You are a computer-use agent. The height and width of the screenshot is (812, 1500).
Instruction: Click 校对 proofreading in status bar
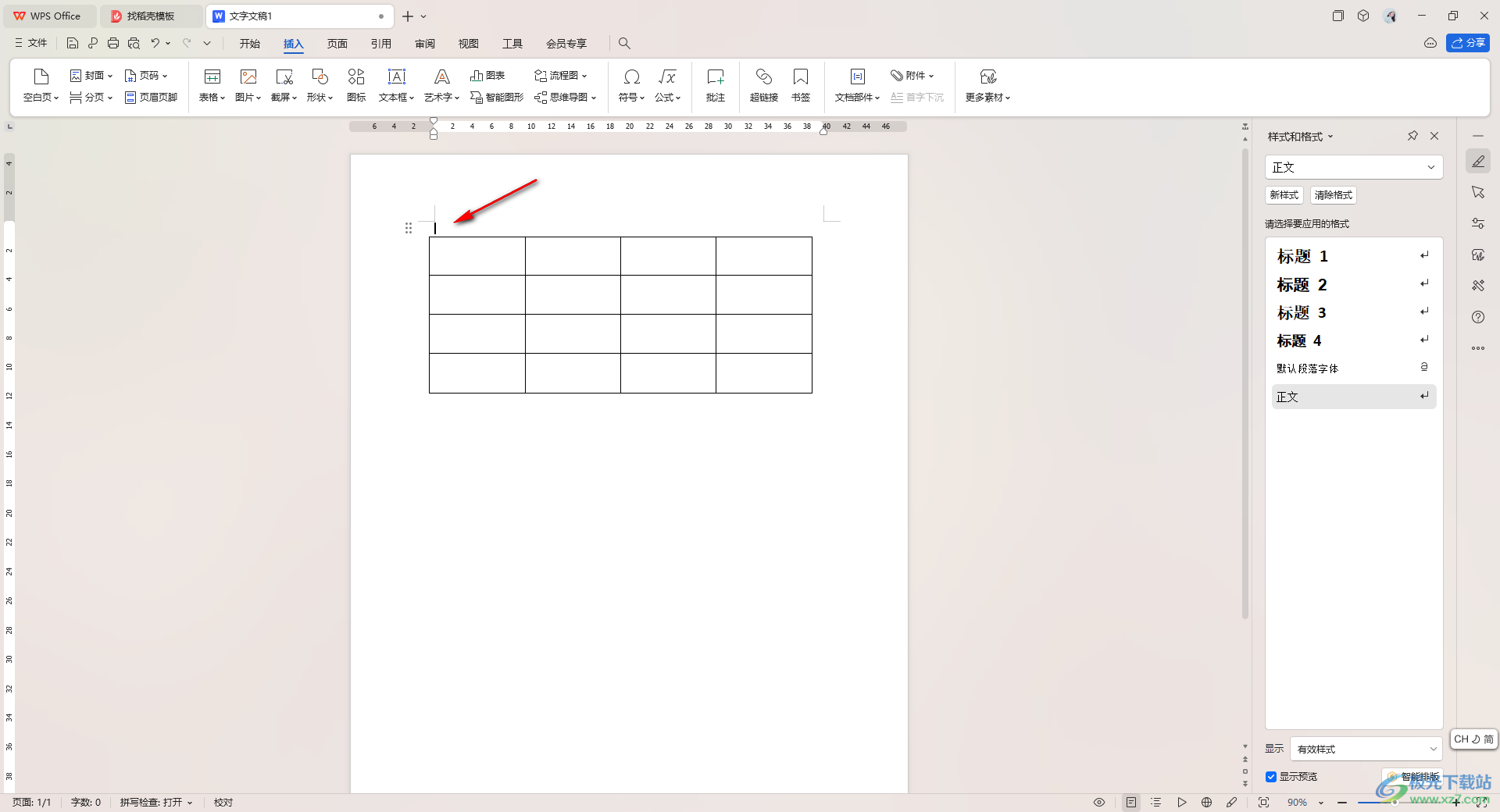[x=223, y=803]
